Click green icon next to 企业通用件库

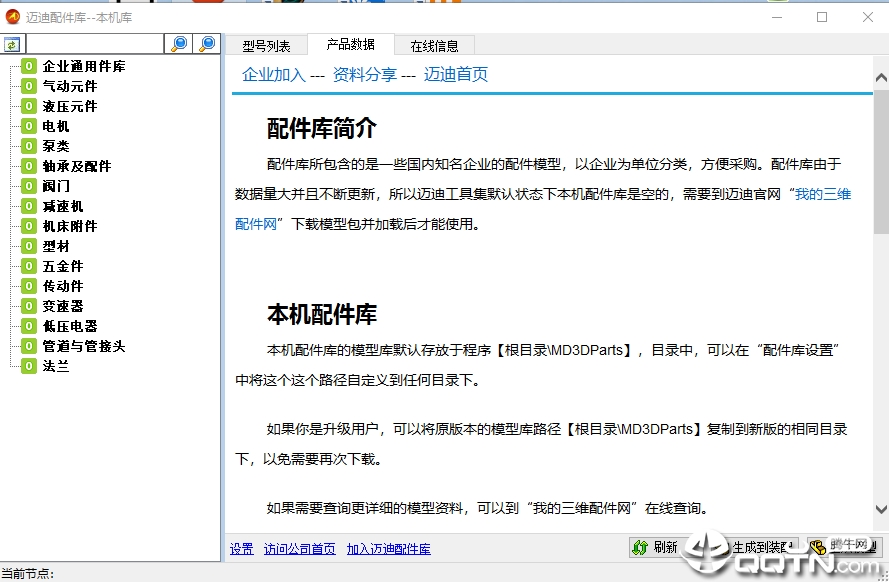29,66
